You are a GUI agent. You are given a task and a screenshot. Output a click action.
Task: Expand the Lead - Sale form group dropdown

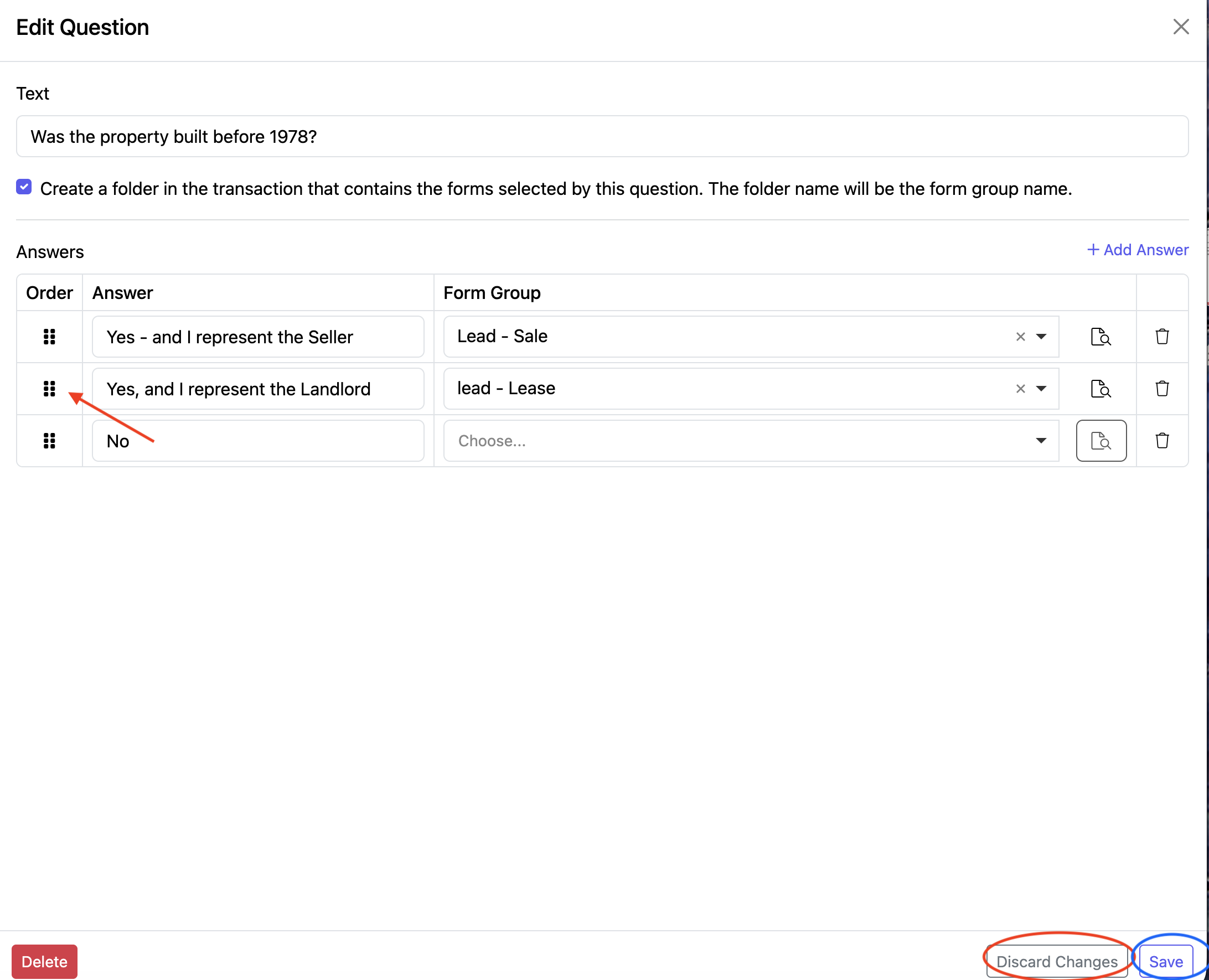[x=1041, y=337]
